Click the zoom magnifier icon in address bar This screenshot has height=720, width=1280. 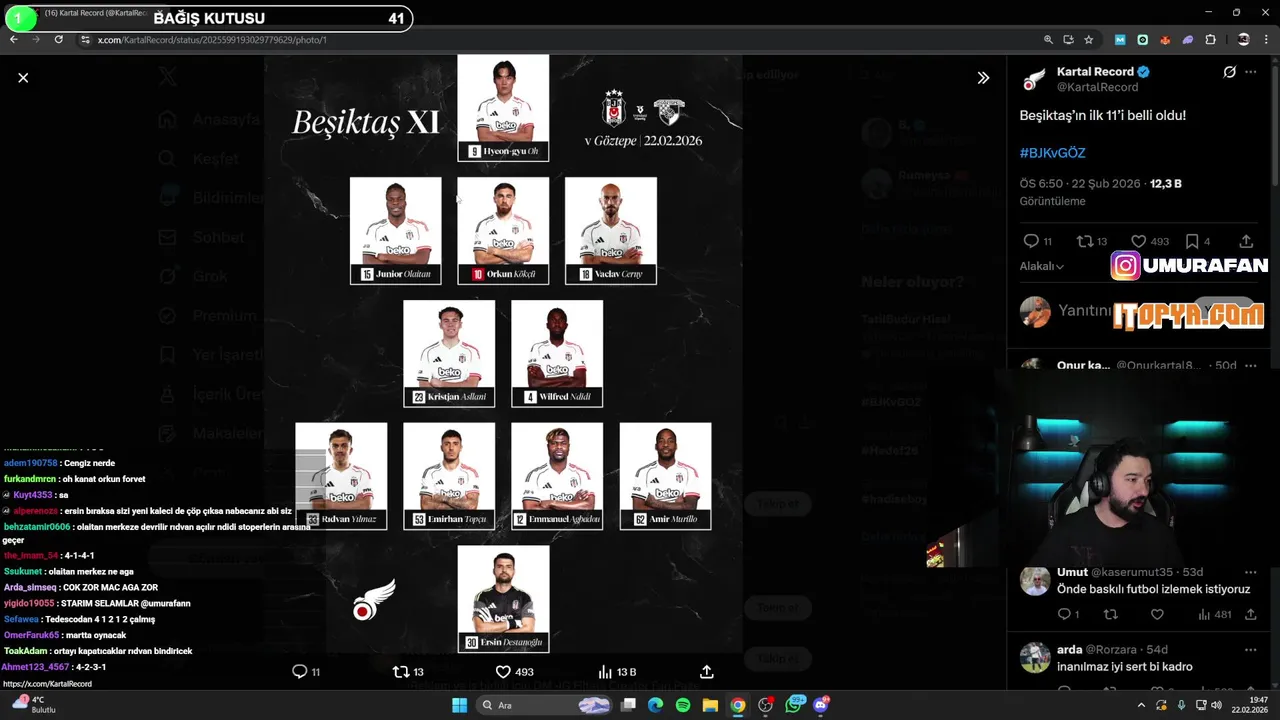[x=1048, y=39]
